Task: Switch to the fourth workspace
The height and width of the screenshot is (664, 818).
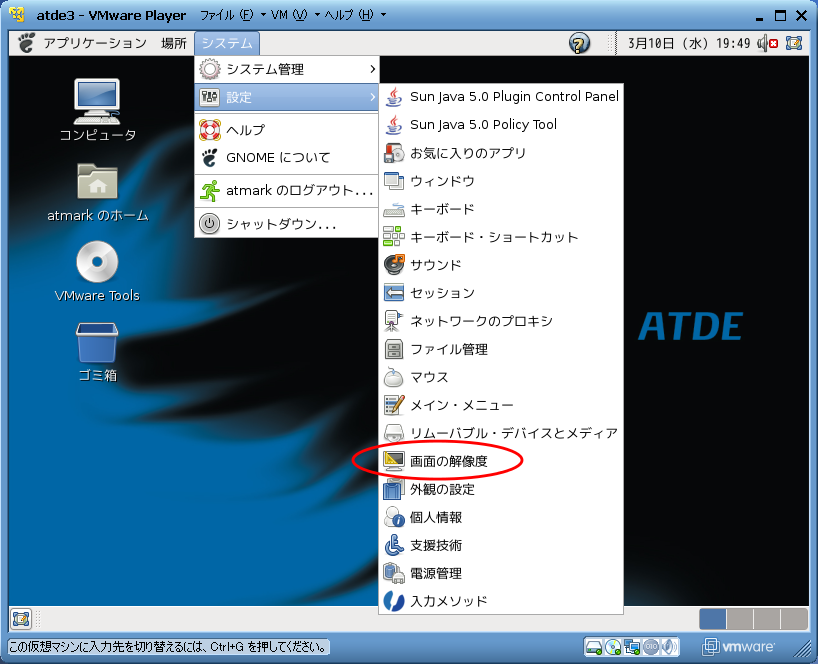Action: pyautogui.click(x=794, y=619)
